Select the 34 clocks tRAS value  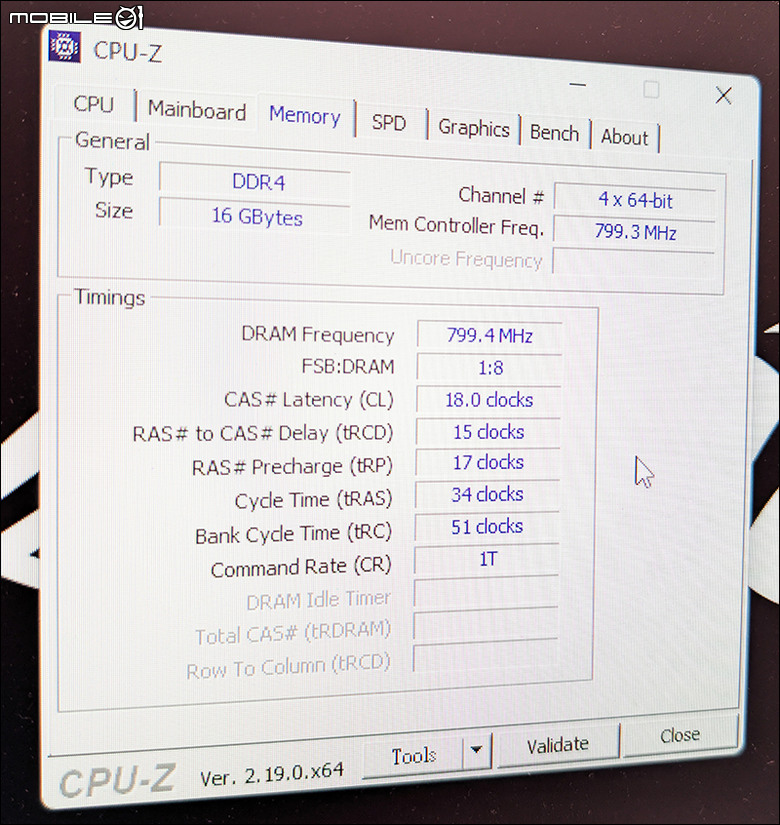487,495
